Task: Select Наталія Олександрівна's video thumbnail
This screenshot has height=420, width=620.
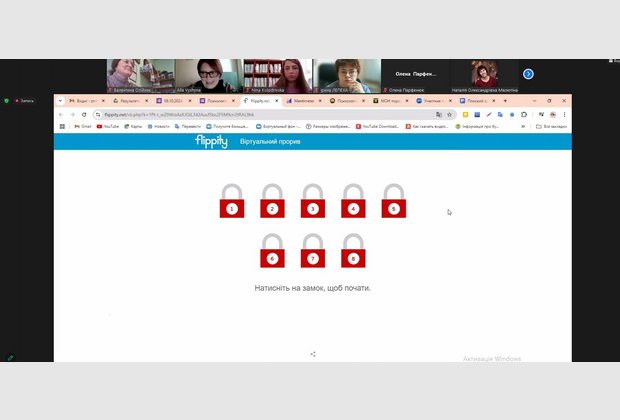Action: pyautogui.click(x=485, y=76)
